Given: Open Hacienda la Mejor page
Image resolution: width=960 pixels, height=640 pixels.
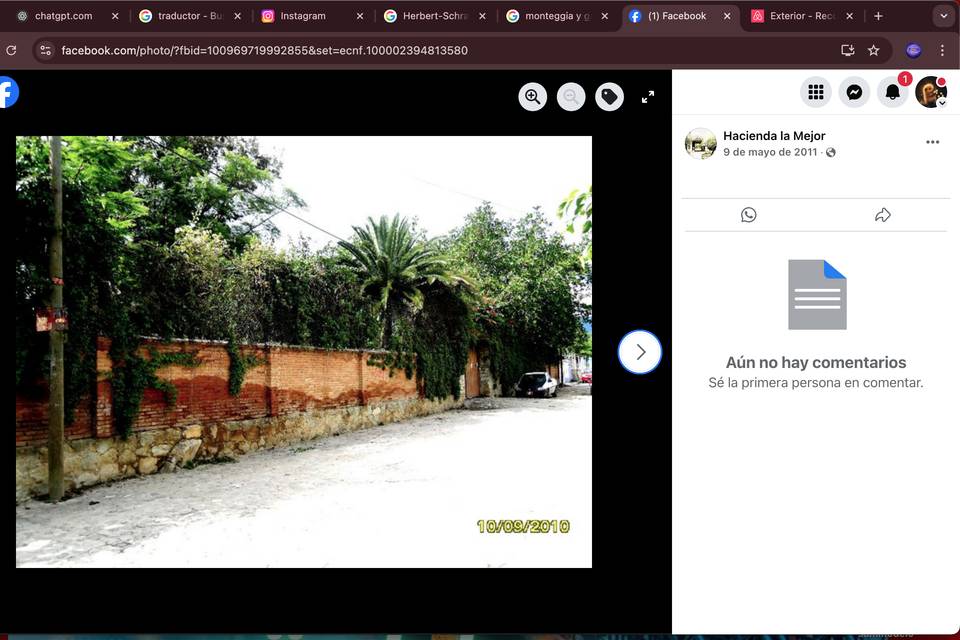Looking at the screenshot, I should pos(774,136).
